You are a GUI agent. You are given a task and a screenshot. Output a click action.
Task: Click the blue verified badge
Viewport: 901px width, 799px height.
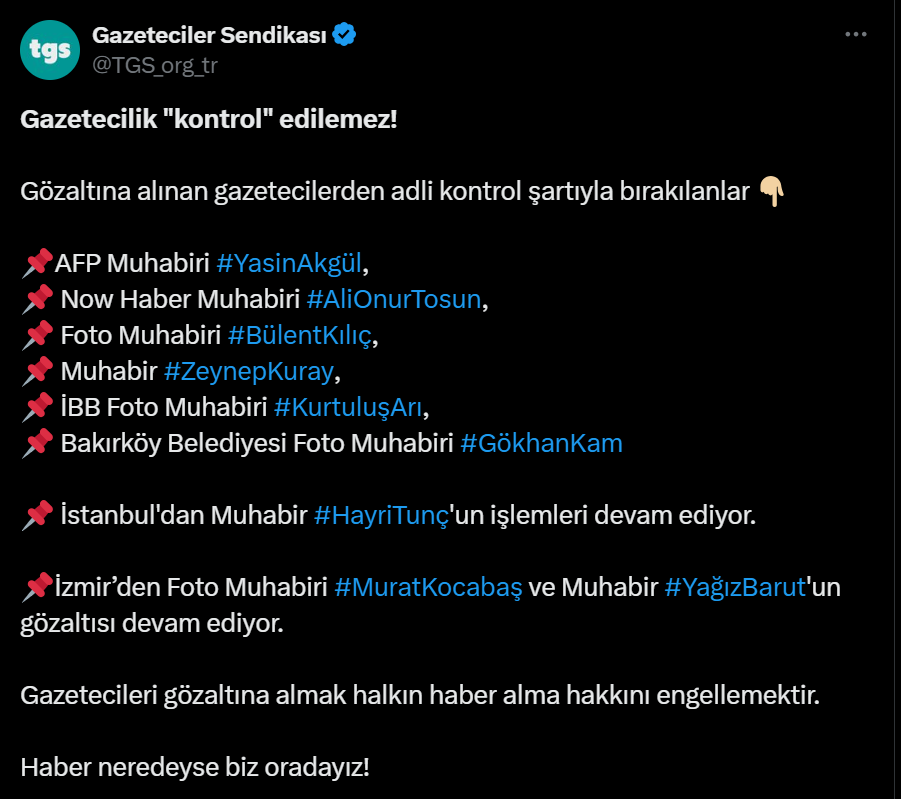[344, 34]
